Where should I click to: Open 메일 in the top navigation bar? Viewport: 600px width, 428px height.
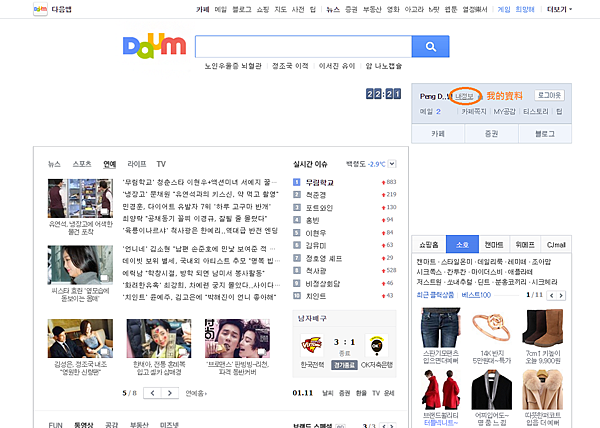click(x=221, y=9)
